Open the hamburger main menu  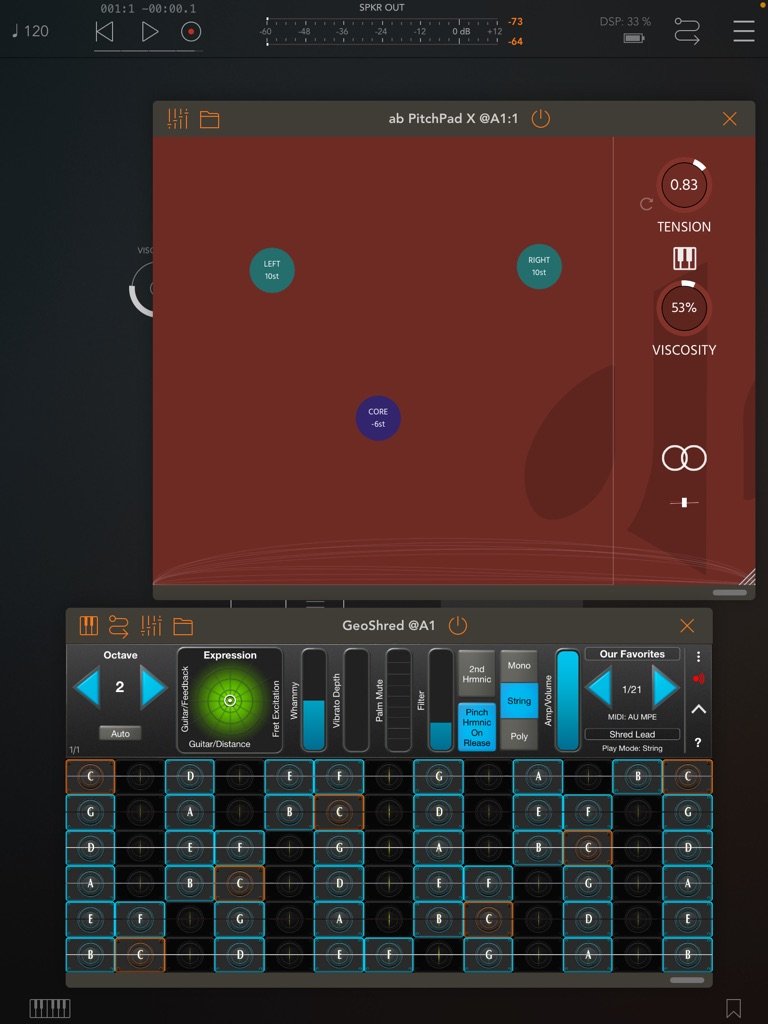[x=743, y=31]
